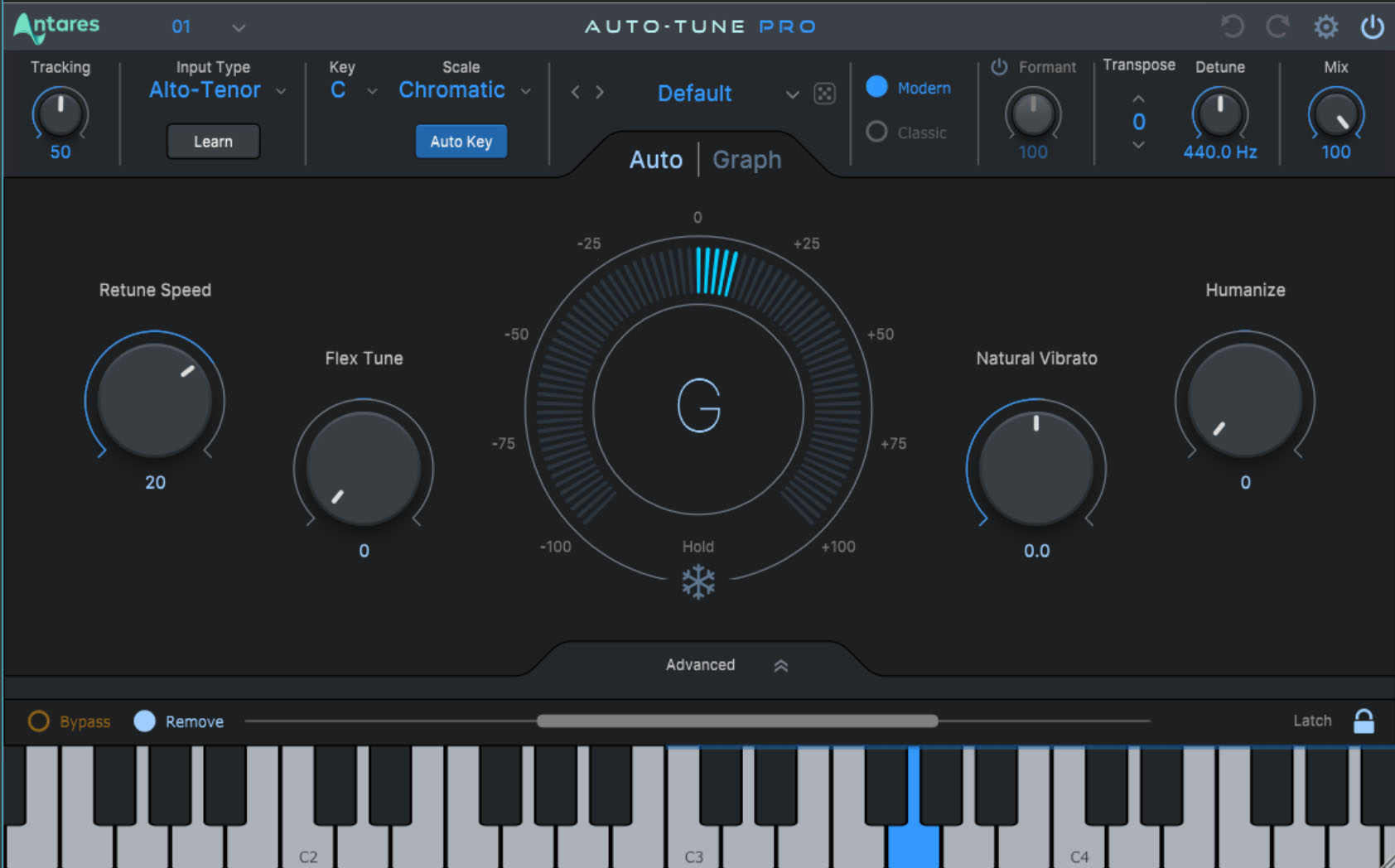Click the C2 piano key

(308, 845)
